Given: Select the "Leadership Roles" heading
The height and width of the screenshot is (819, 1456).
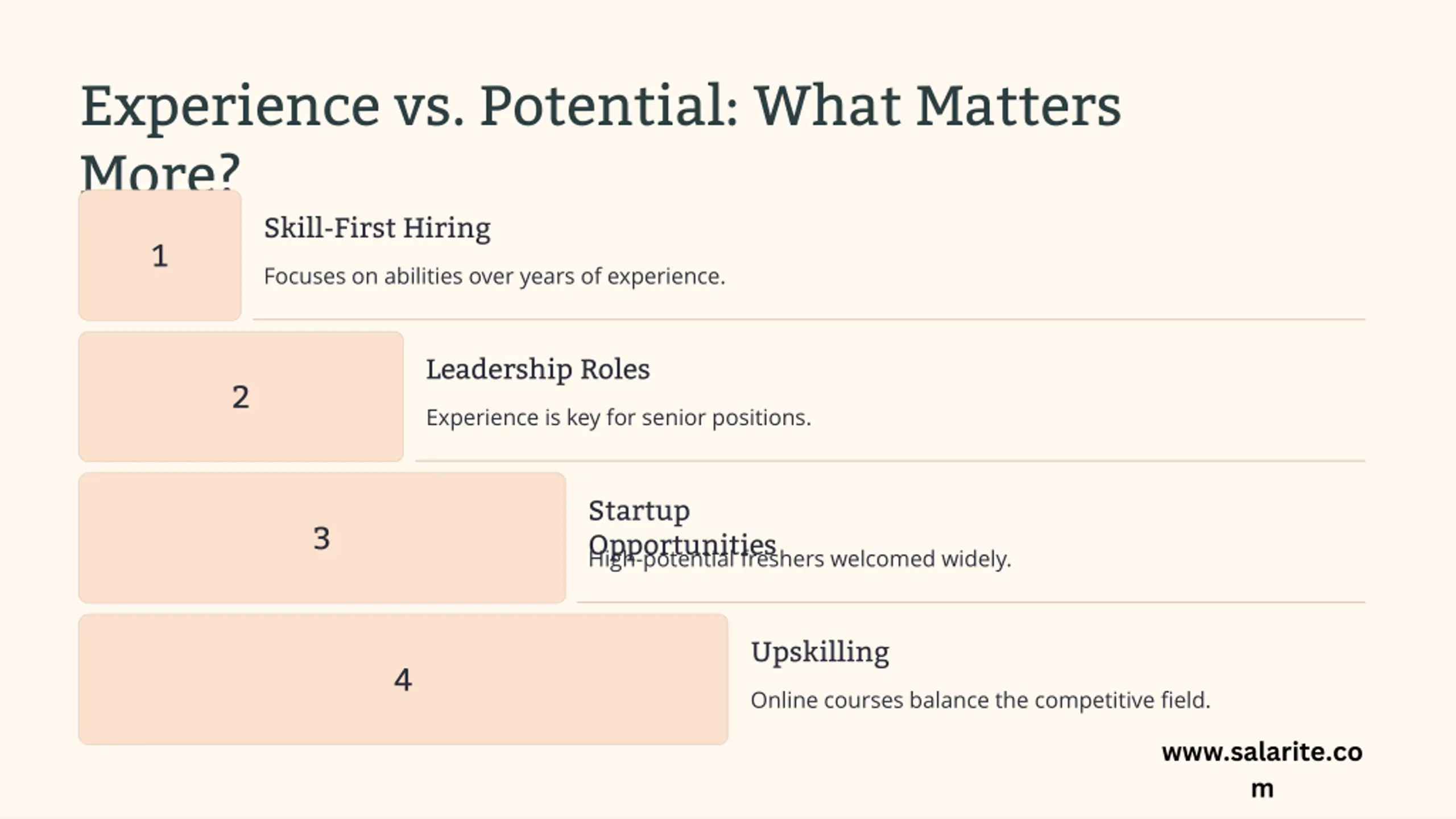Looking at the screenshot, I should pos(537,369).
